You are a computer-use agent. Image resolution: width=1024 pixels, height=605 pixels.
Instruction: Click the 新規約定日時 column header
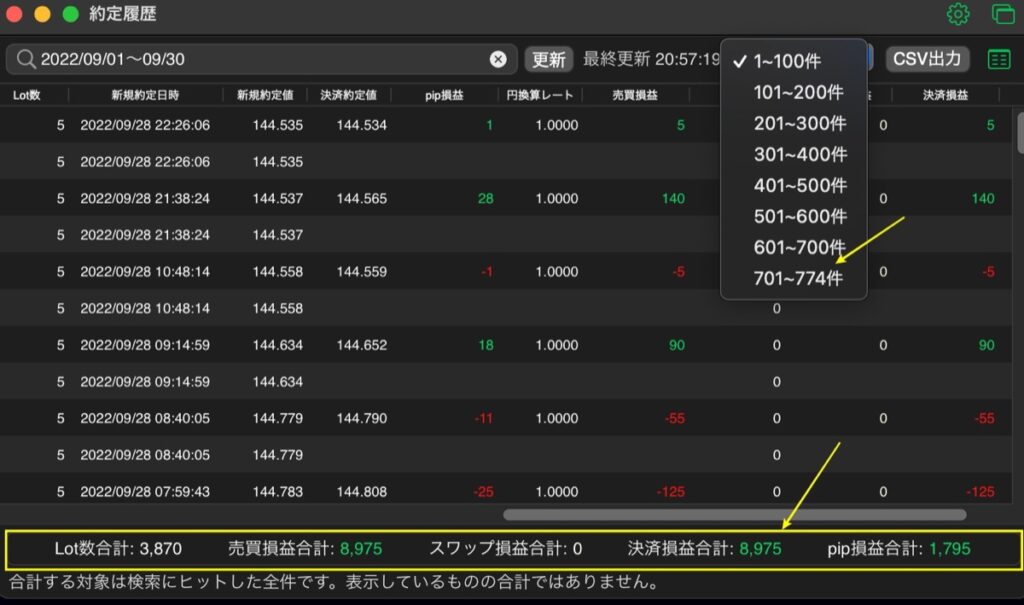pyautogui.click(x=145, y=95)
